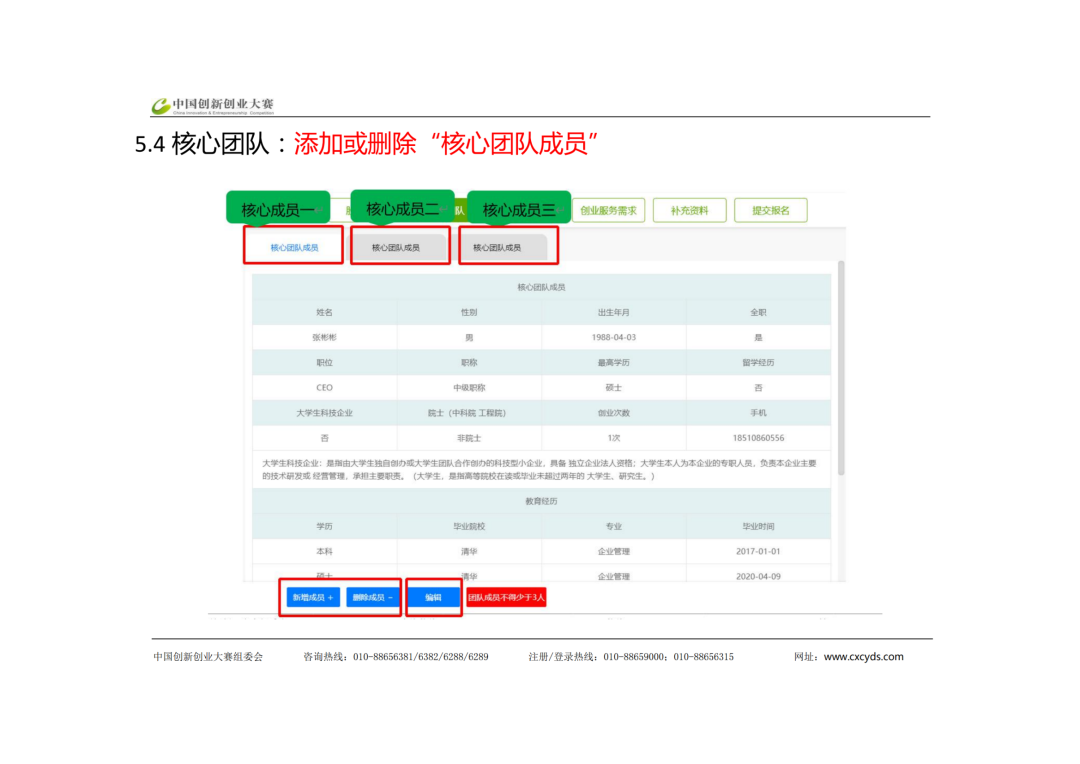
Task: Click the 新增成员 + button
Action: point(311,597)
